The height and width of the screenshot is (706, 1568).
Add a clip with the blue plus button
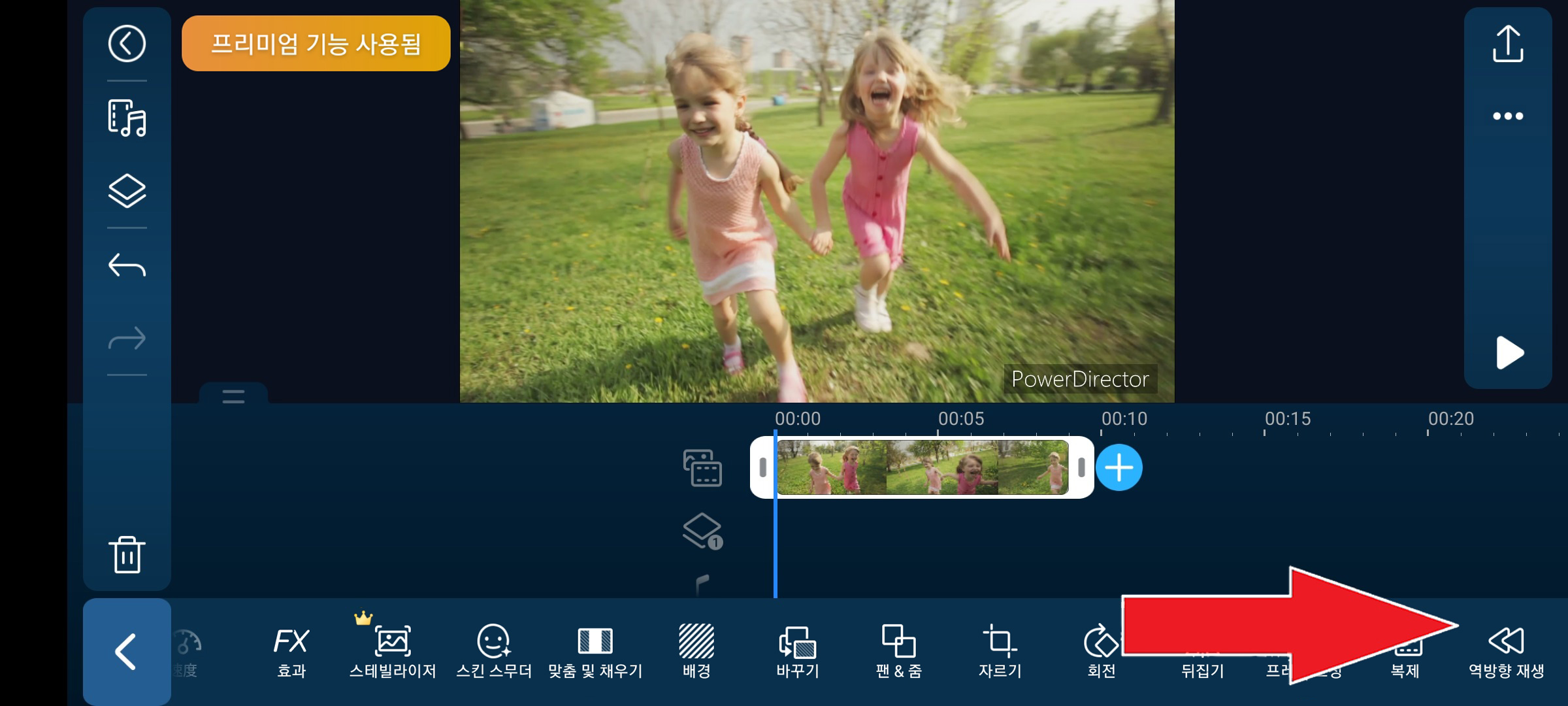click(x=1119, y=467)
